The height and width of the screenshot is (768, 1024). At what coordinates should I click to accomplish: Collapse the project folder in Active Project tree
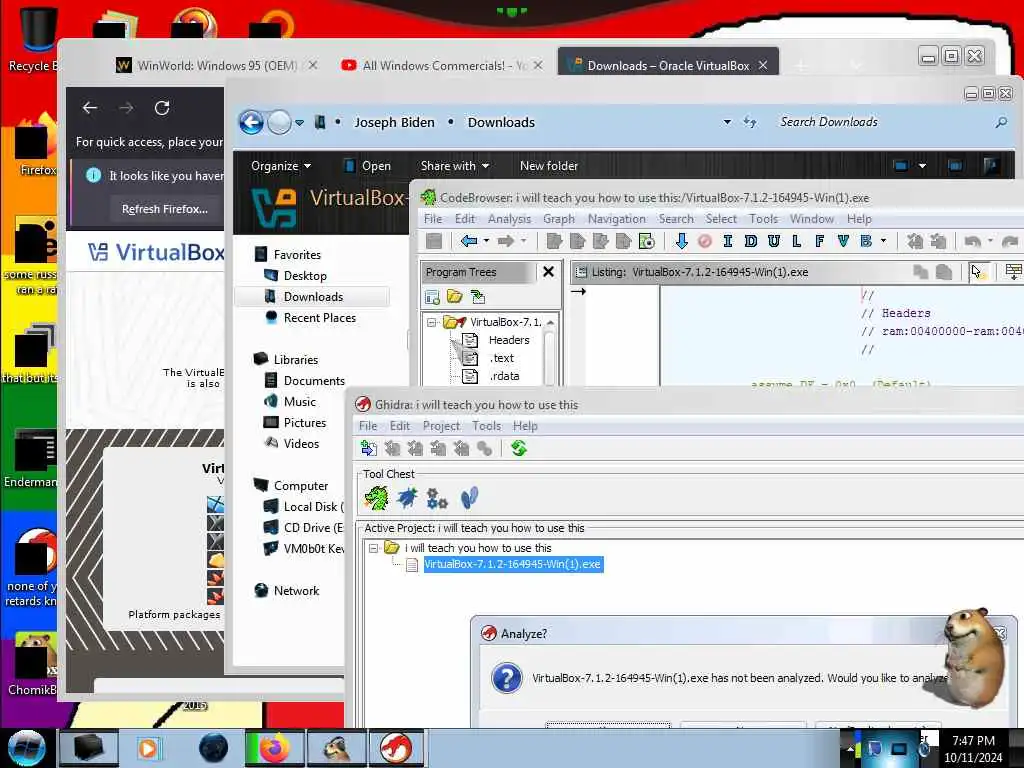[x=373, y=548]
